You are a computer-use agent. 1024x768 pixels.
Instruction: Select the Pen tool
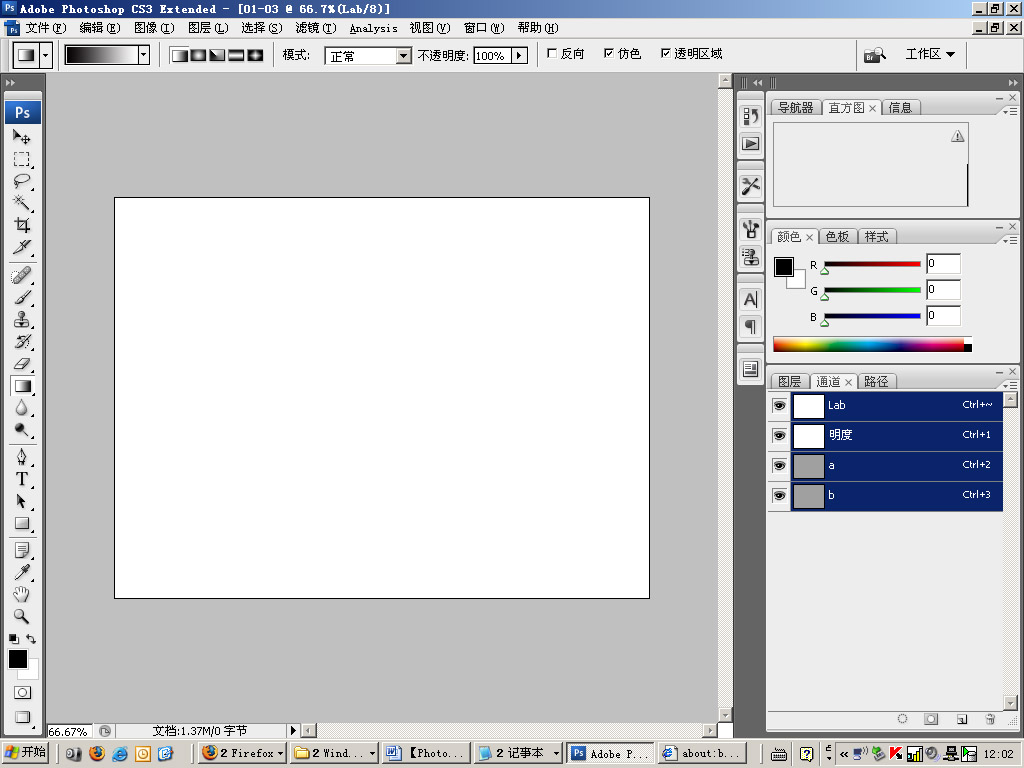(22, 456)
